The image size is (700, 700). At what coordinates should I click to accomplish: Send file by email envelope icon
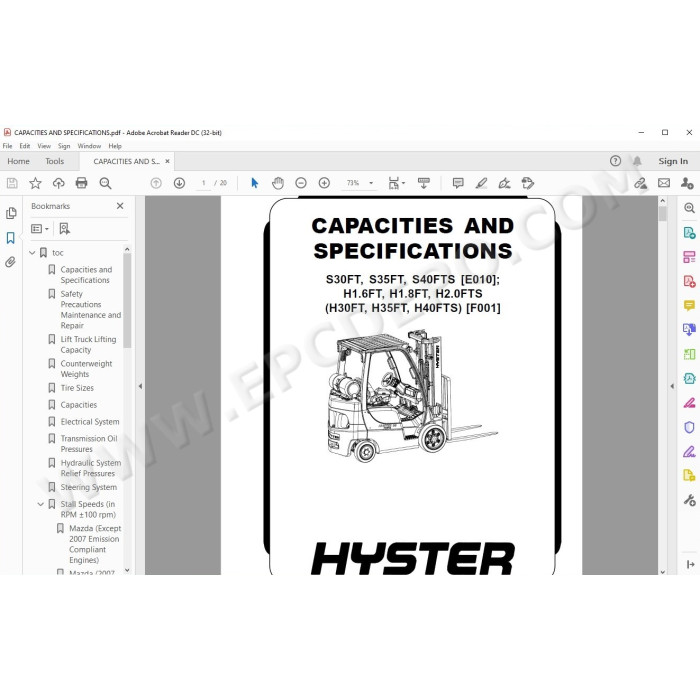(x=664, y=183)
